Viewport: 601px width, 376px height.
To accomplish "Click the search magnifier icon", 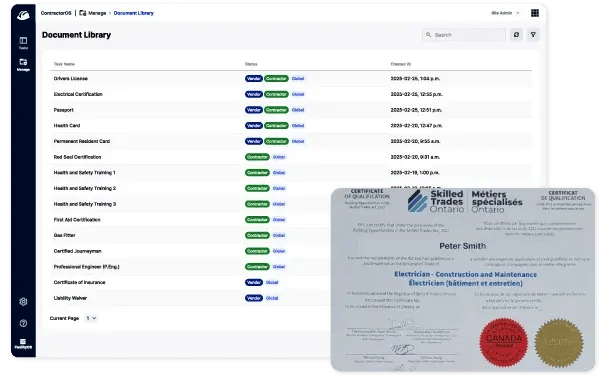I will (429, 35).
